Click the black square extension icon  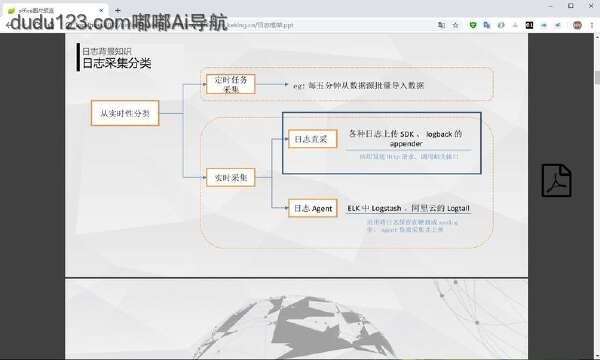point(529,25)
